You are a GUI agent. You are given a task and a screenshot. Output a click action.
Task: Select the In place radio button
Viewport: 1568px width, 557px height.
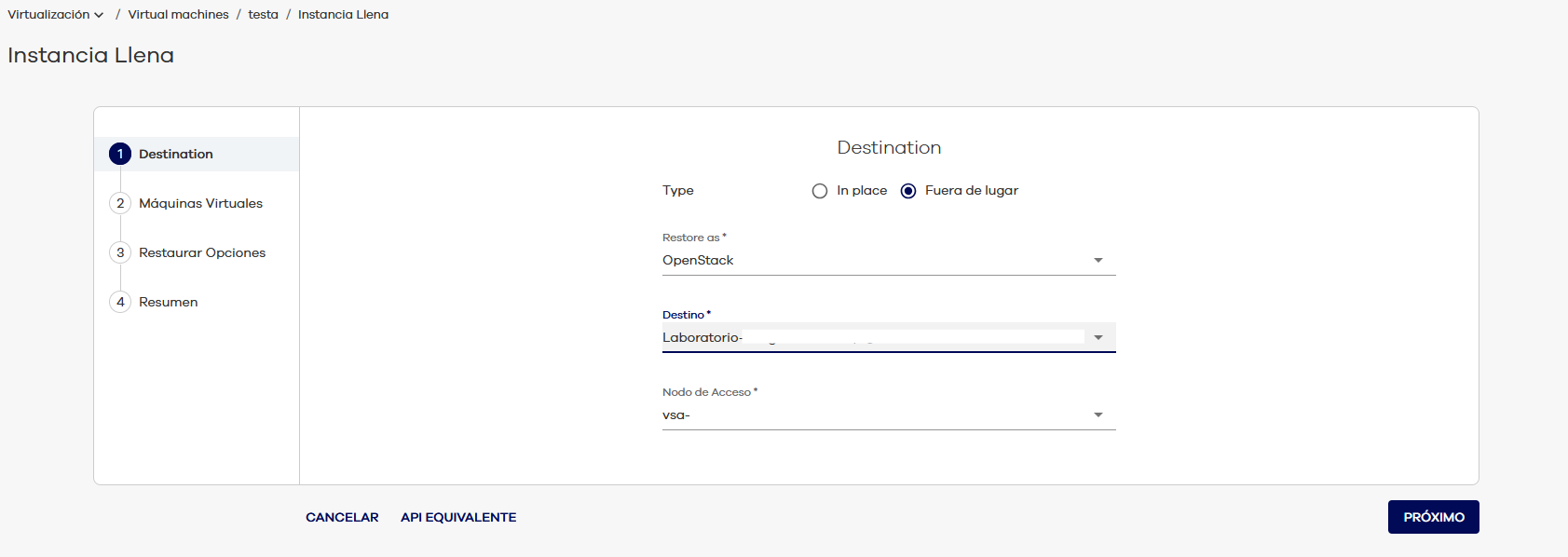pos(820,191)
